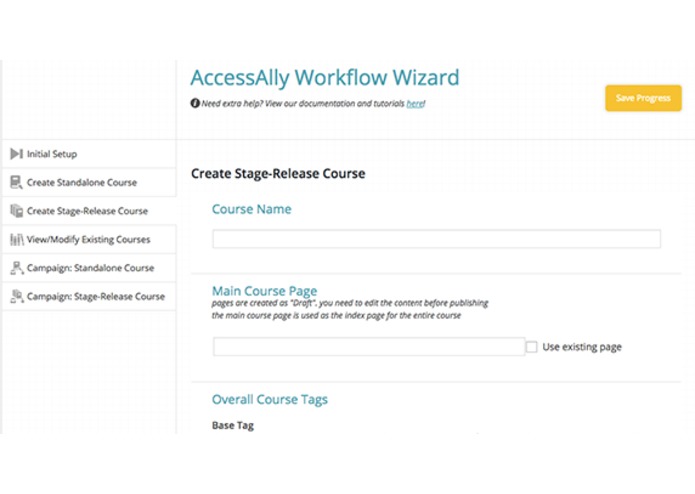Click the 'main course page is used' note
Image resolution: width=695 pixels, height=494 pixels.
(336, 315)
